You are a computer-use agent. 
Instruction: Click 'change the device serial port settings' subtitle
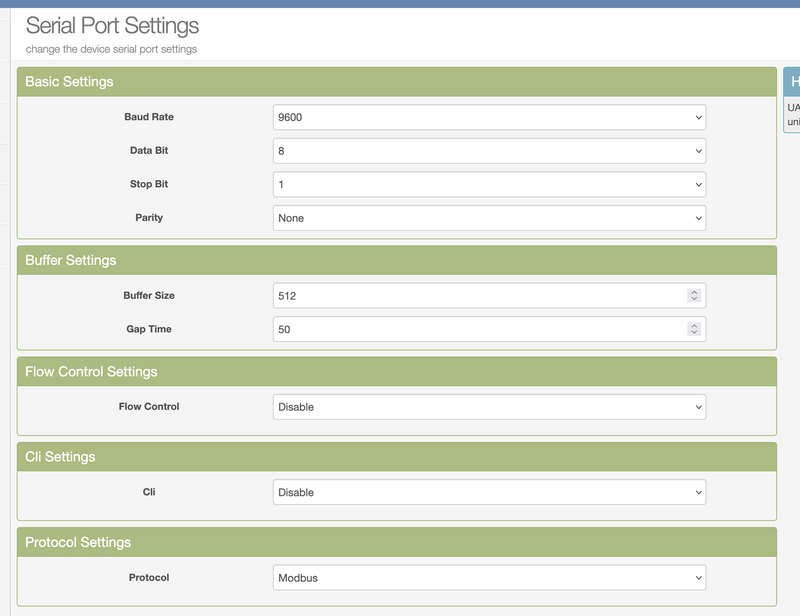tap(111, 50)
